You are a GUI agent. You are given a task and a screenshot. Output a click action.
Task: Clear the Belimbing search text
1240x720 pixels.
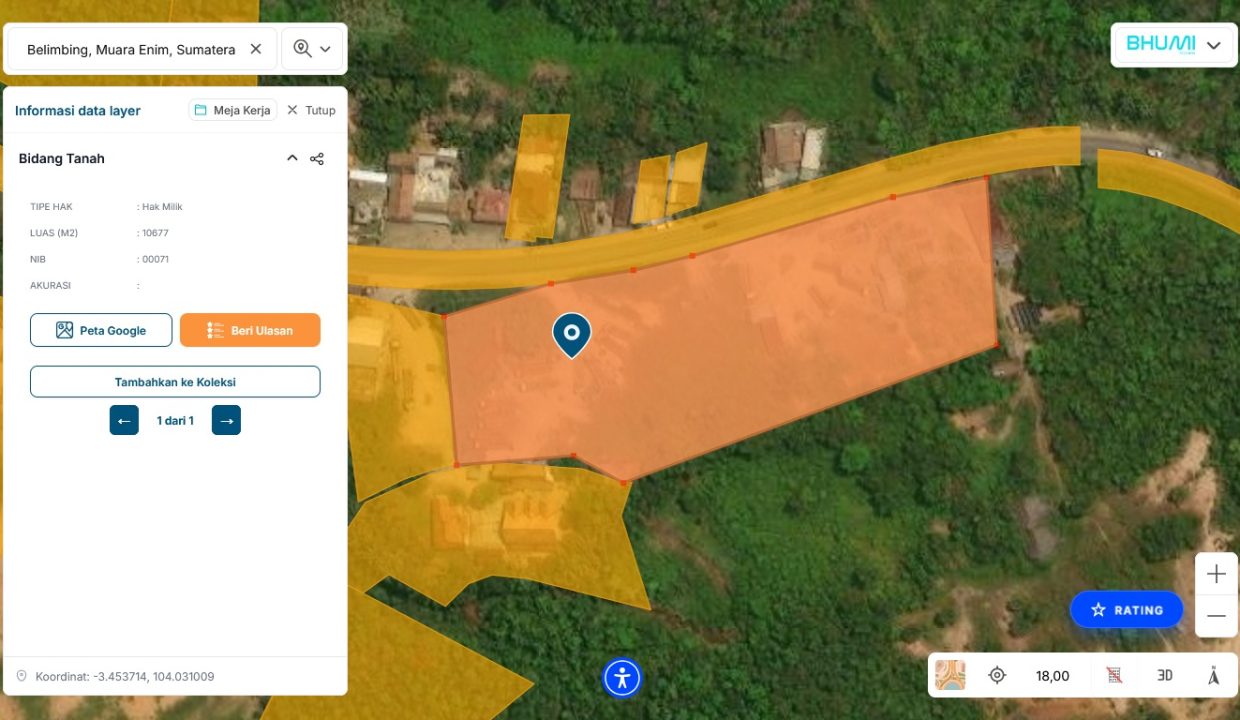coord(255,49)
